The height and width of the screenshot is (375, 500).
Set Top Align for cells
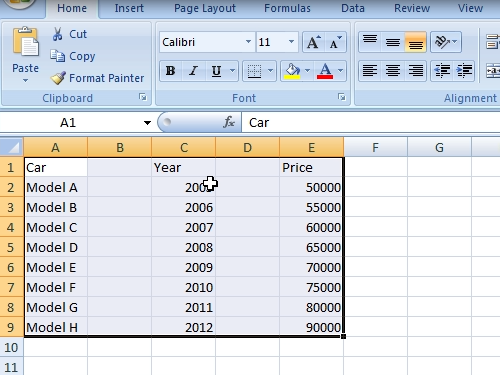tap(370, 42)
